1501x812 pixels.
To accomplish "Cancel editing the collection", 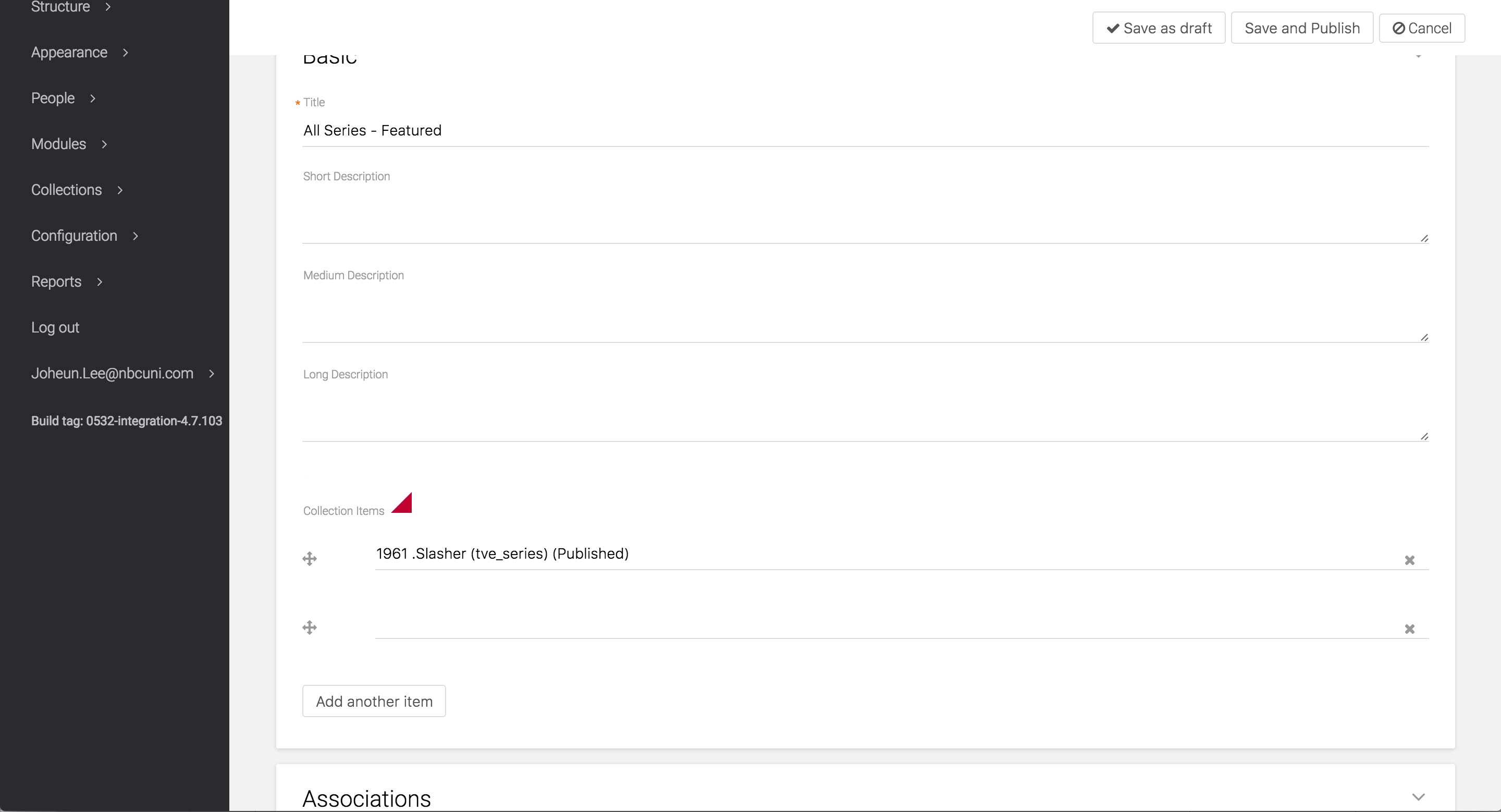I will coord(1422,28).
